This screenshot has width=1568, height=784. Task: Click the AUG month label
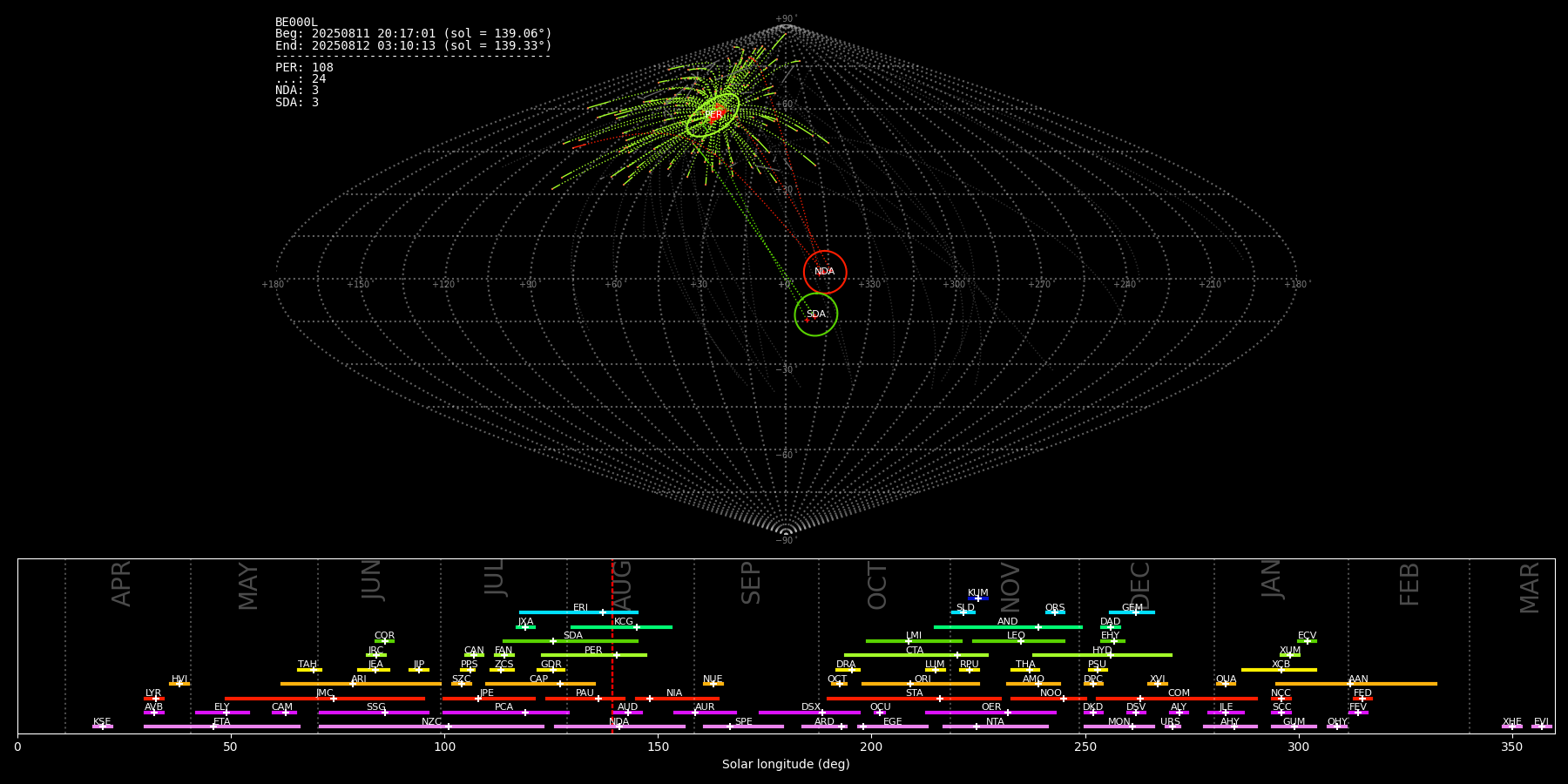click(623, 585)
